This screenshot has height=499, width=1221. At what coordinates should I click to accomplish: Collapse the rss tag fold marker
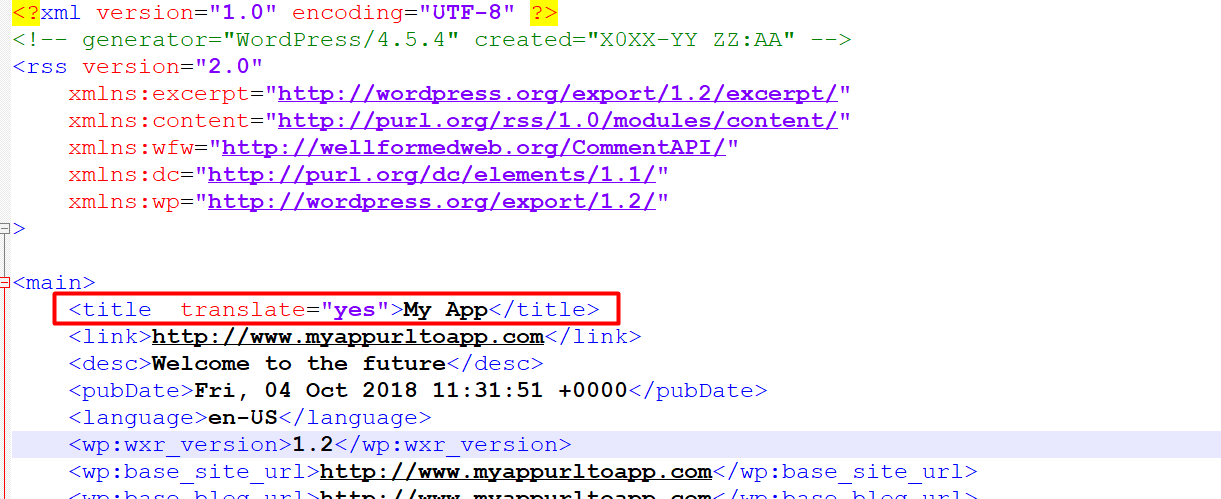point(4,229)
